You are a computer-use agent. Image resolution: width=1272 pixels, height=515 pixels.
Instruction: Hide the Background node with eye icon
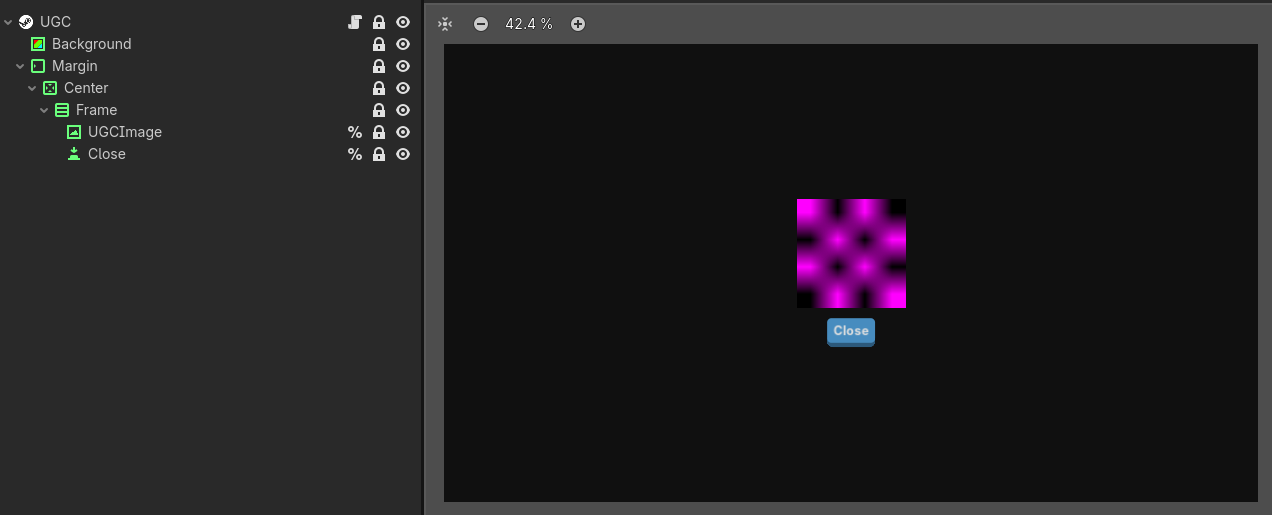coord(403,44)
